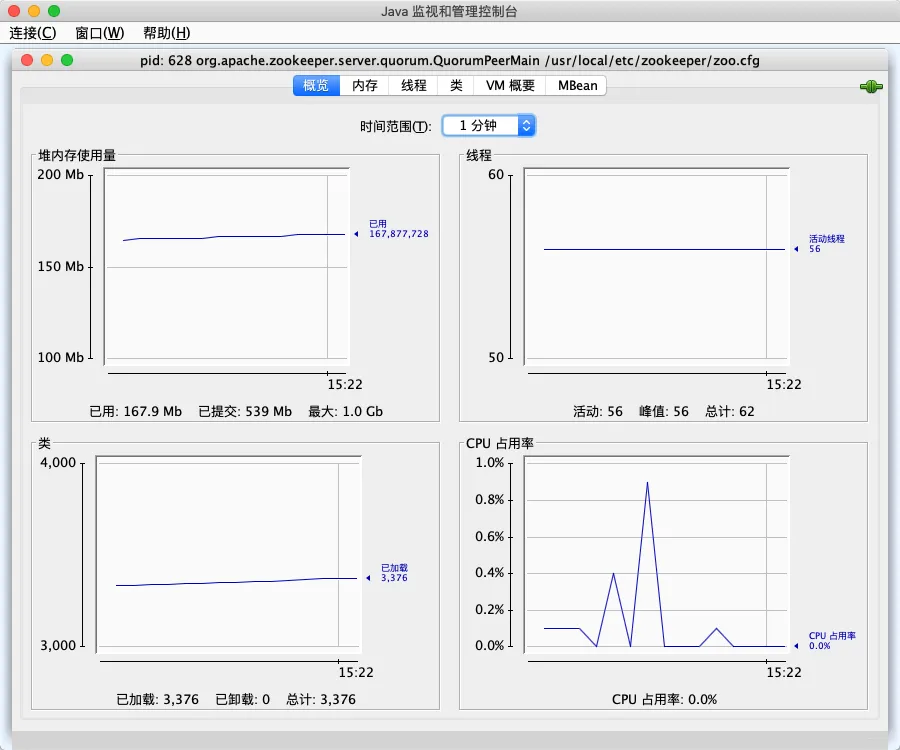Click the 已加载 3,376 legend label
Viewport: 900px width, 750px height.
(x=394, y=573)
